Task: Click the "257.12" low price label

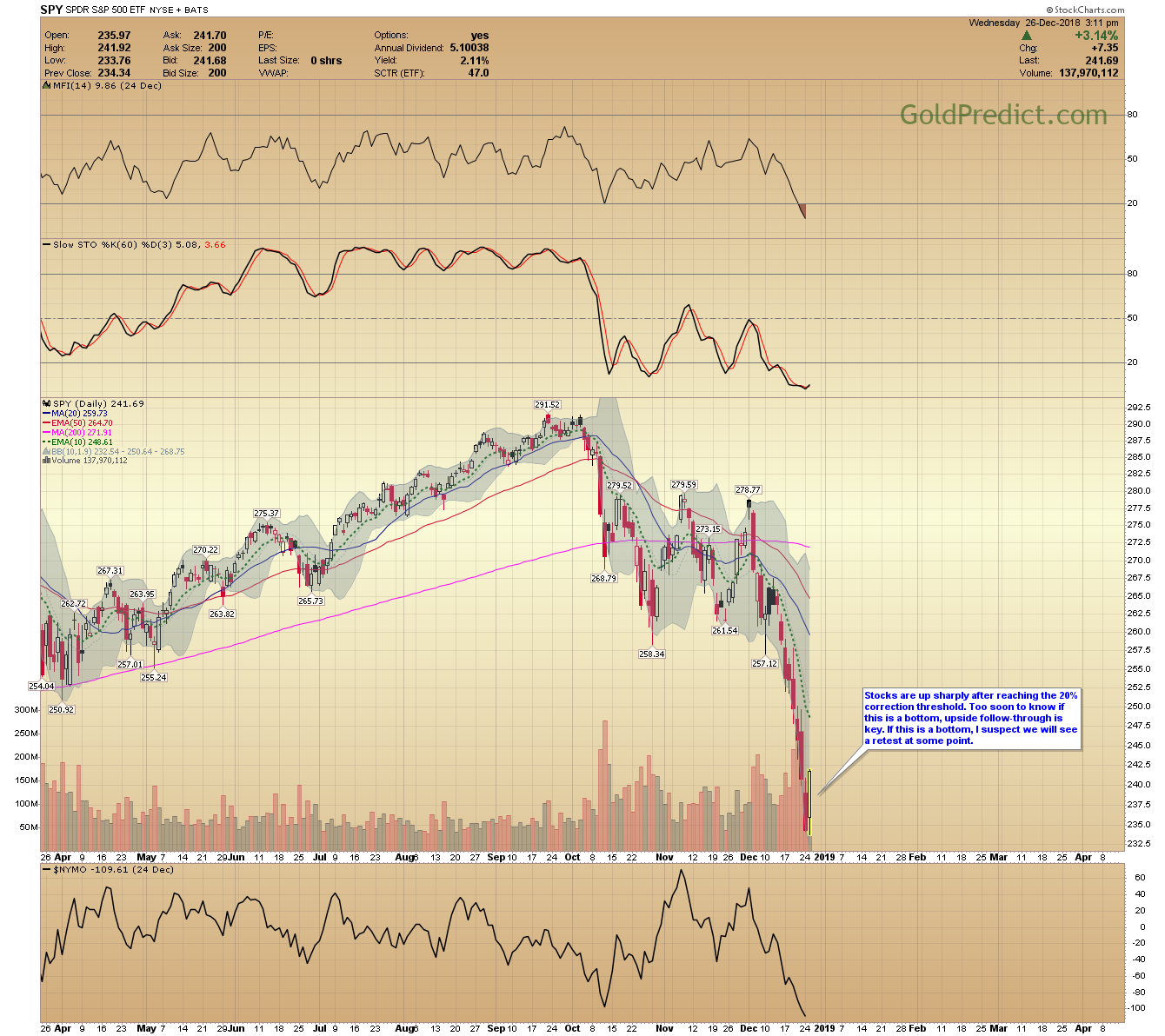Action: pos(765,663)
